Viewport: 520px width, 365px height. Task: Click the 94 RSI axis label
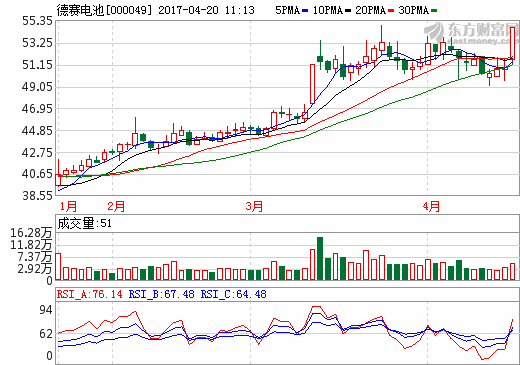pyautogui.click(x=46, y=310)
